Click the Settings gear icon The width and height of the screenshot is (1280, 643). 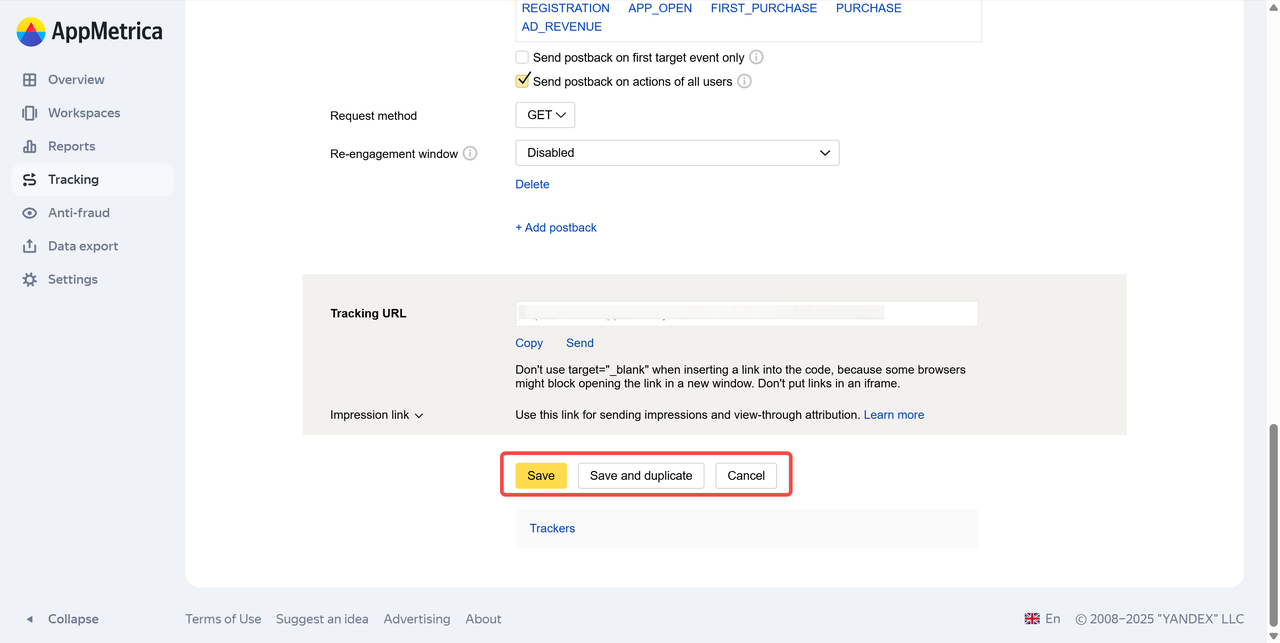pyautogui.click(x=30, y=280)
